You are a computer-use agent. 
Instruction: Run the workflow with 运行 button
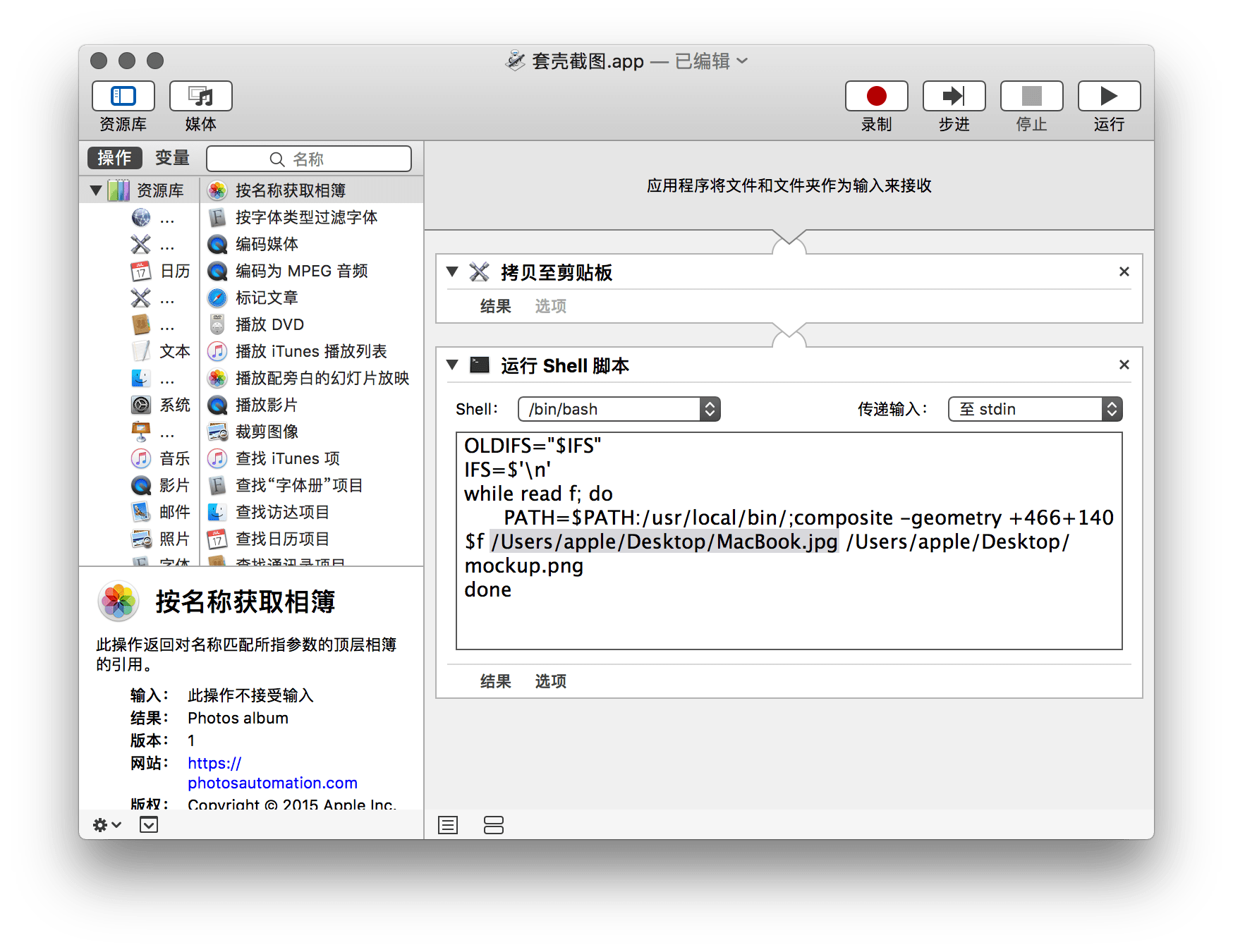coord(1108,97)
